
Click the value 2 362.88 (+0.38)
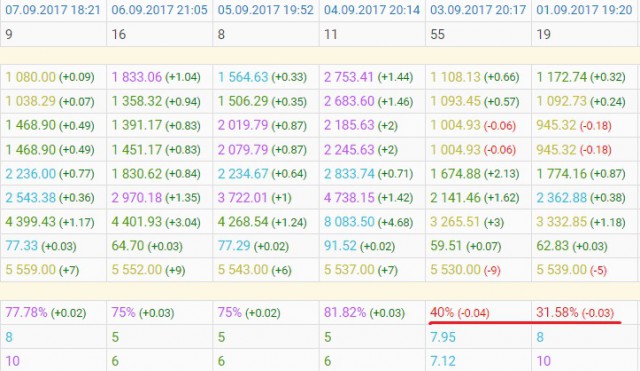[581, 198]
